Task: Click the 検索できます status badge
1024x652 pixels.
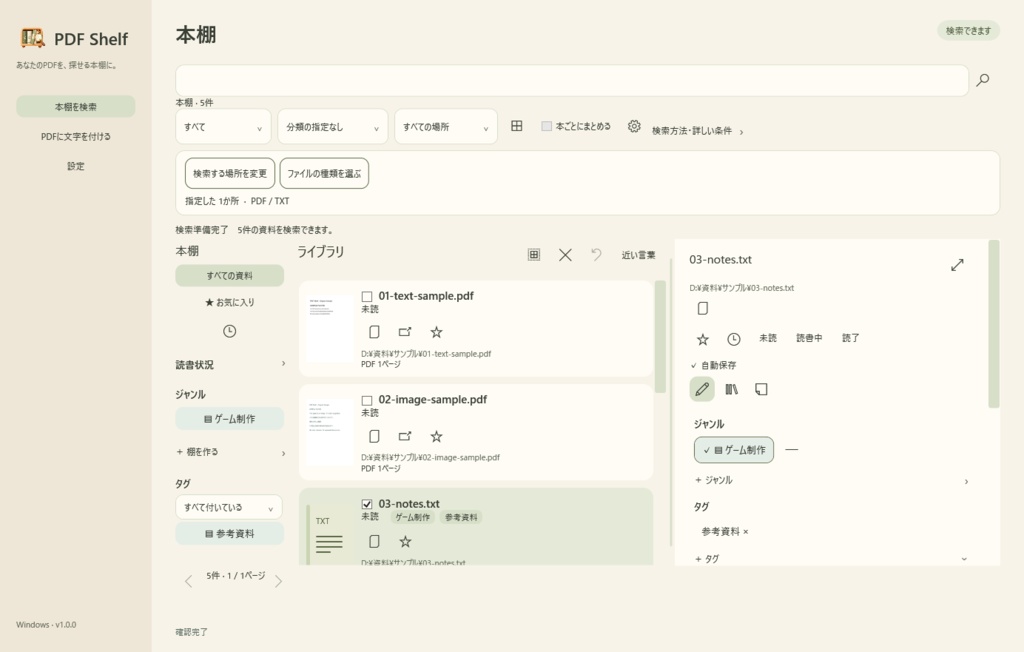Action: (968, 31)
